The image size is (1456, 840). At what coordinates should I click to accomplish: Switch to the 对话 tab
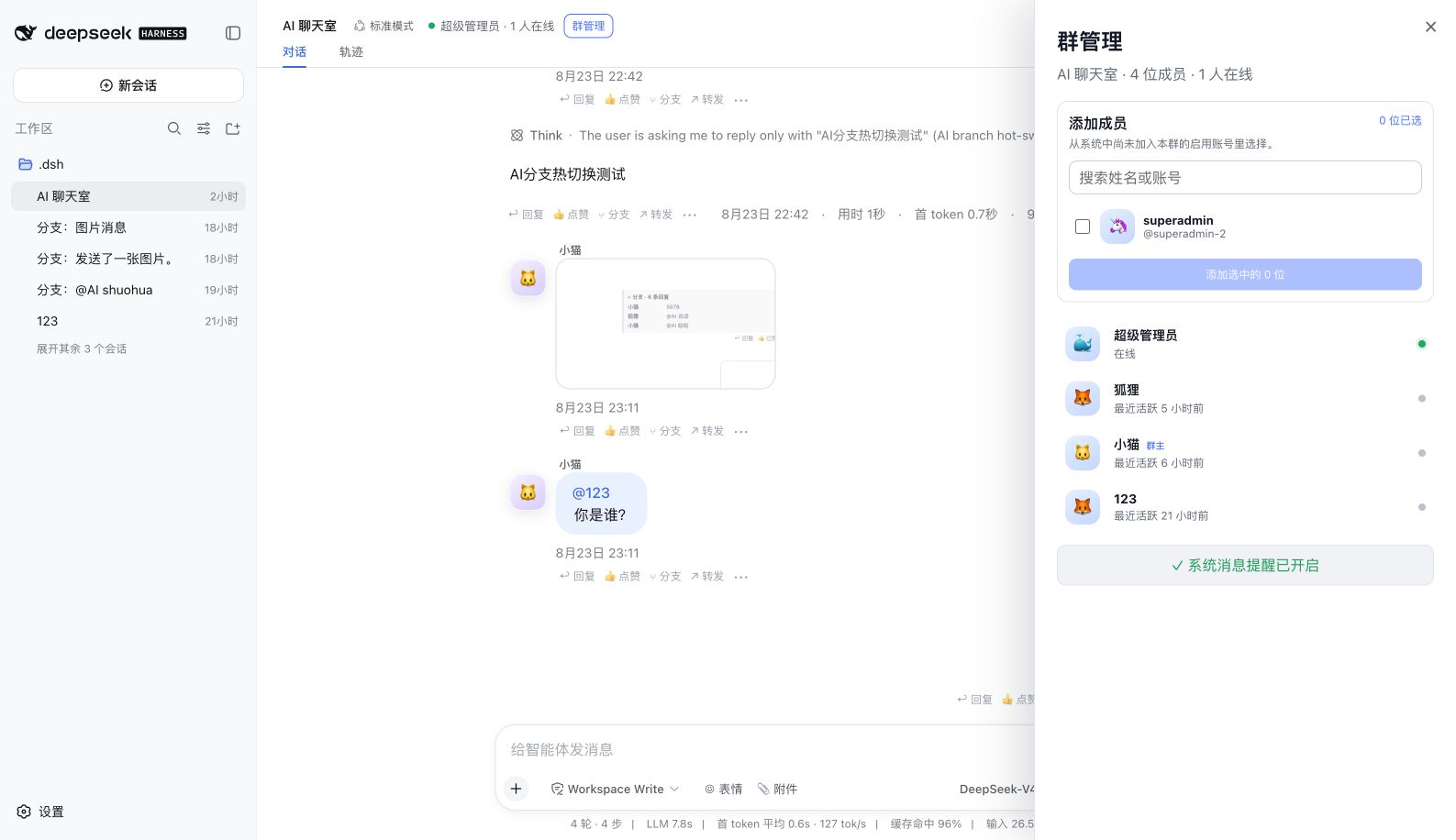point(295,52)
